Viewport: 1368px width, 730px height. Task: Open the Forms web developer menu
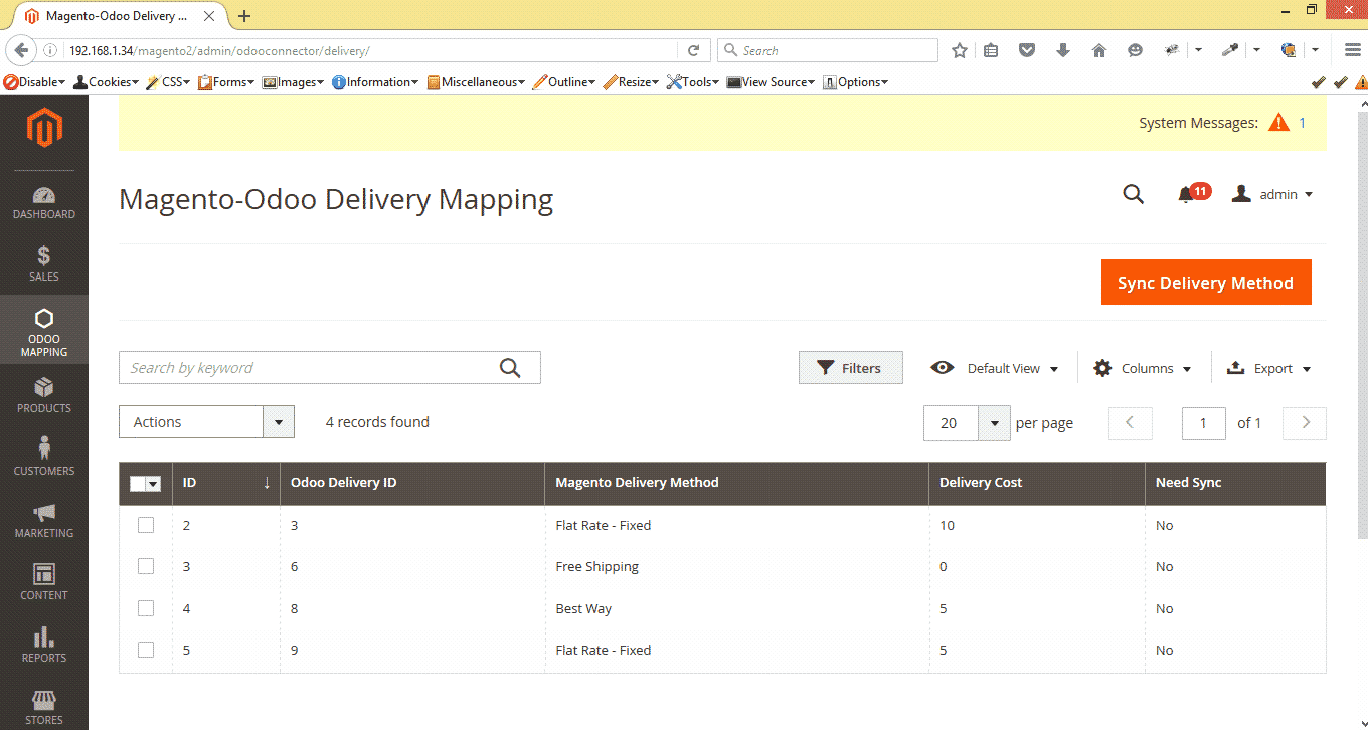point(227,82)
